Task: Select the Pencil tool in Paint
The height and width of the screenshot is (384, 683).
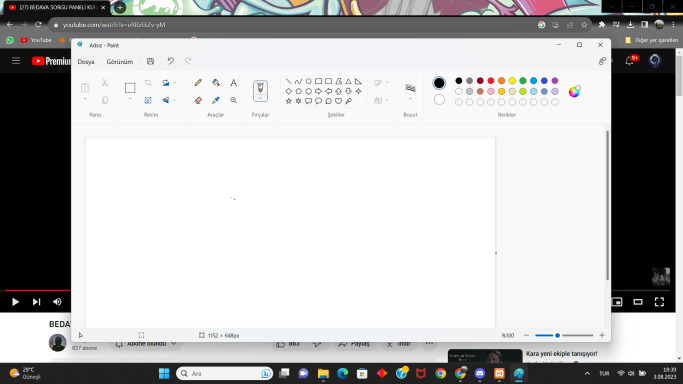Action: coord(198,83)
